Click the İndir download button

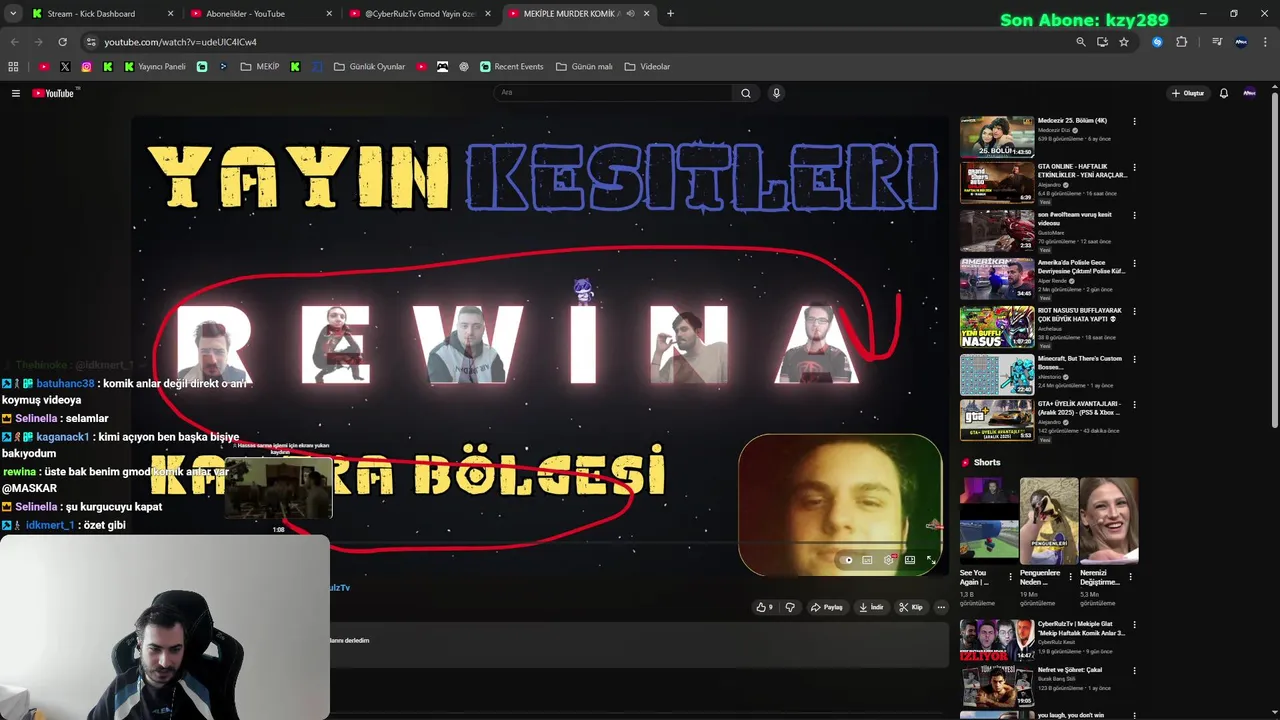click(x=871, y=607)
